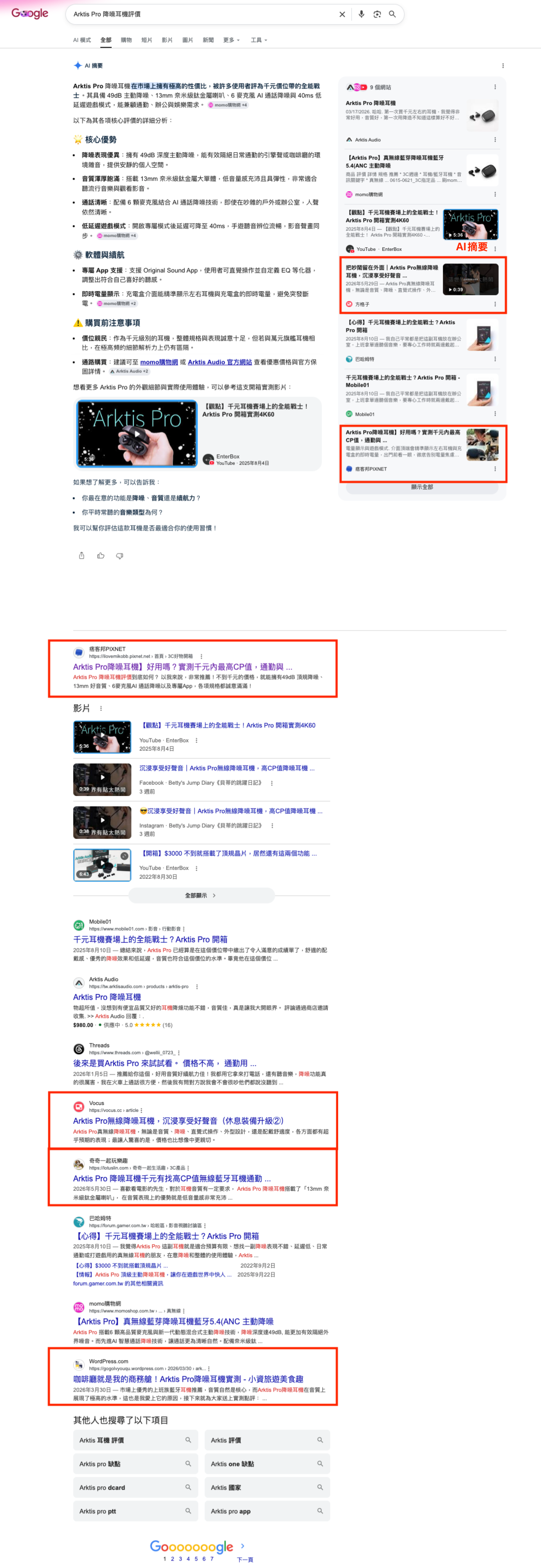
Task: Open the PIXNET result 好用嗎？實測千元內最高CP值
Action: coord(183,667)
